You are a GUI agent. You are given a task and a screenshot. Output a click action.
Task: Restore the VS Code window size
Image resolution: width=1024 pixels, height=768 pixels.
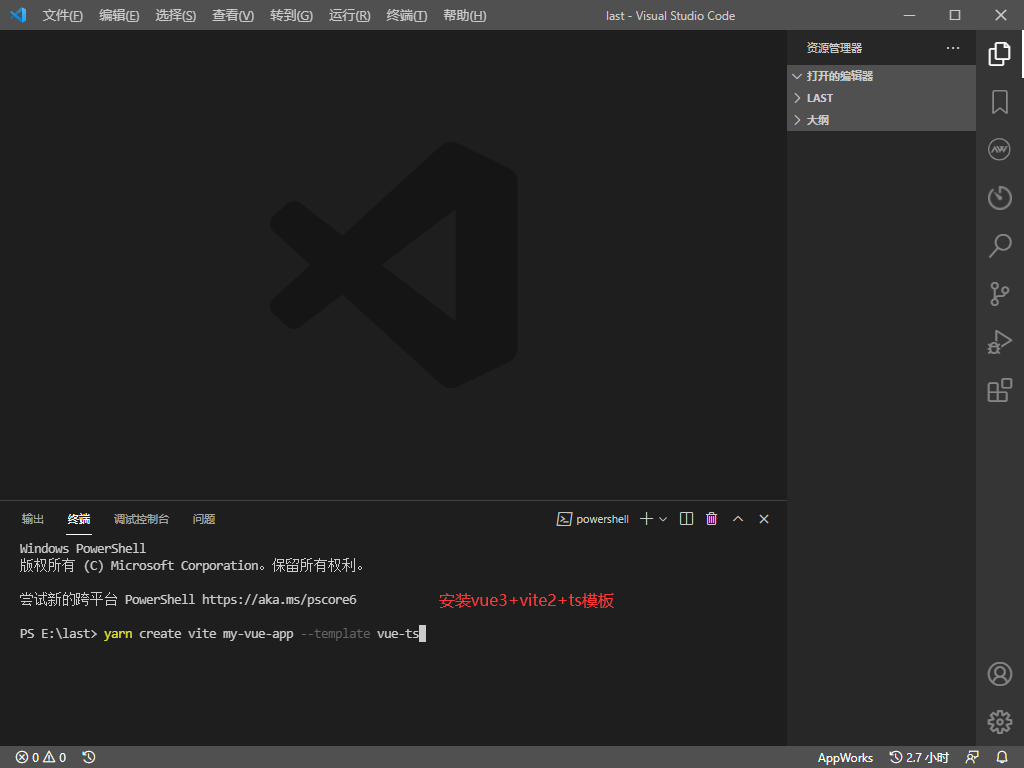point(955,15)
